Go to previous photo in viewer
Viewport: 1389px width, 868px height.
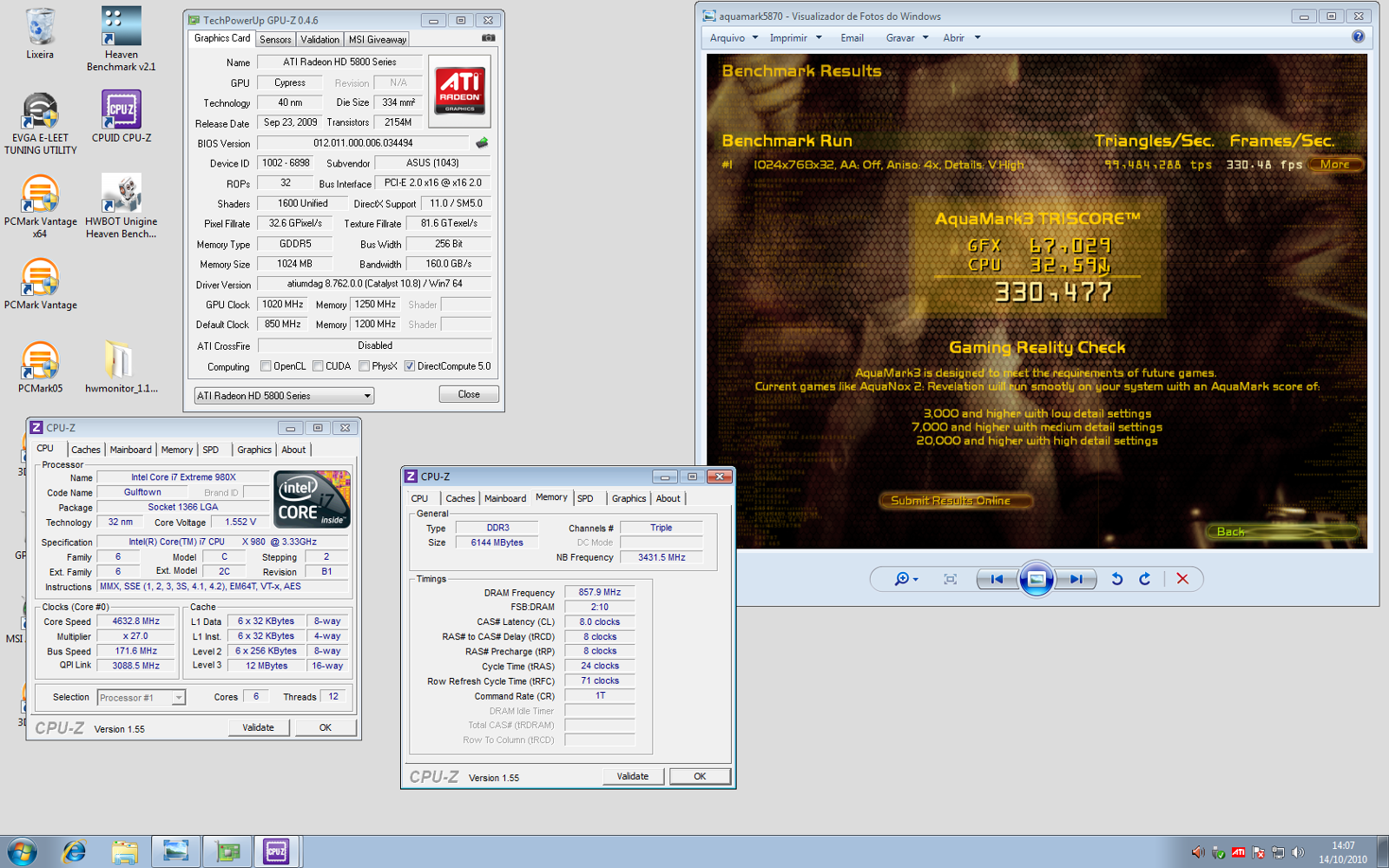(997, 579)
